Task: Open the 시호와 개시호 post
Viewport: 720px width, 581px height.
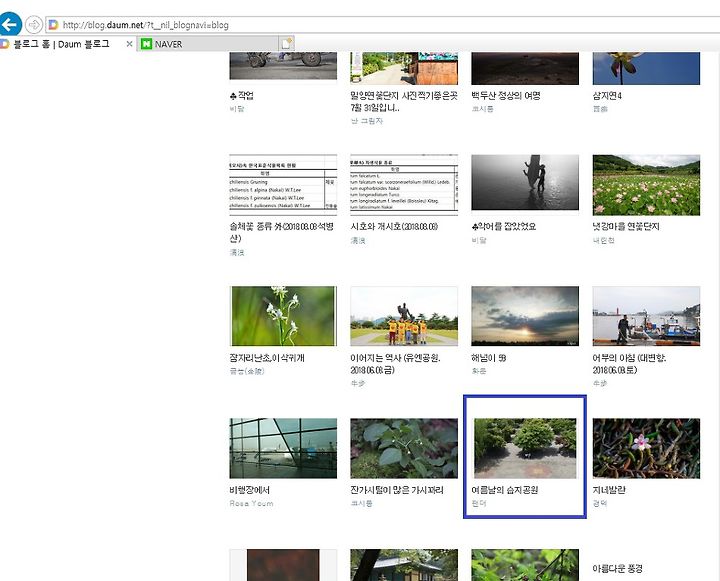Action: (x=394, y=226)
